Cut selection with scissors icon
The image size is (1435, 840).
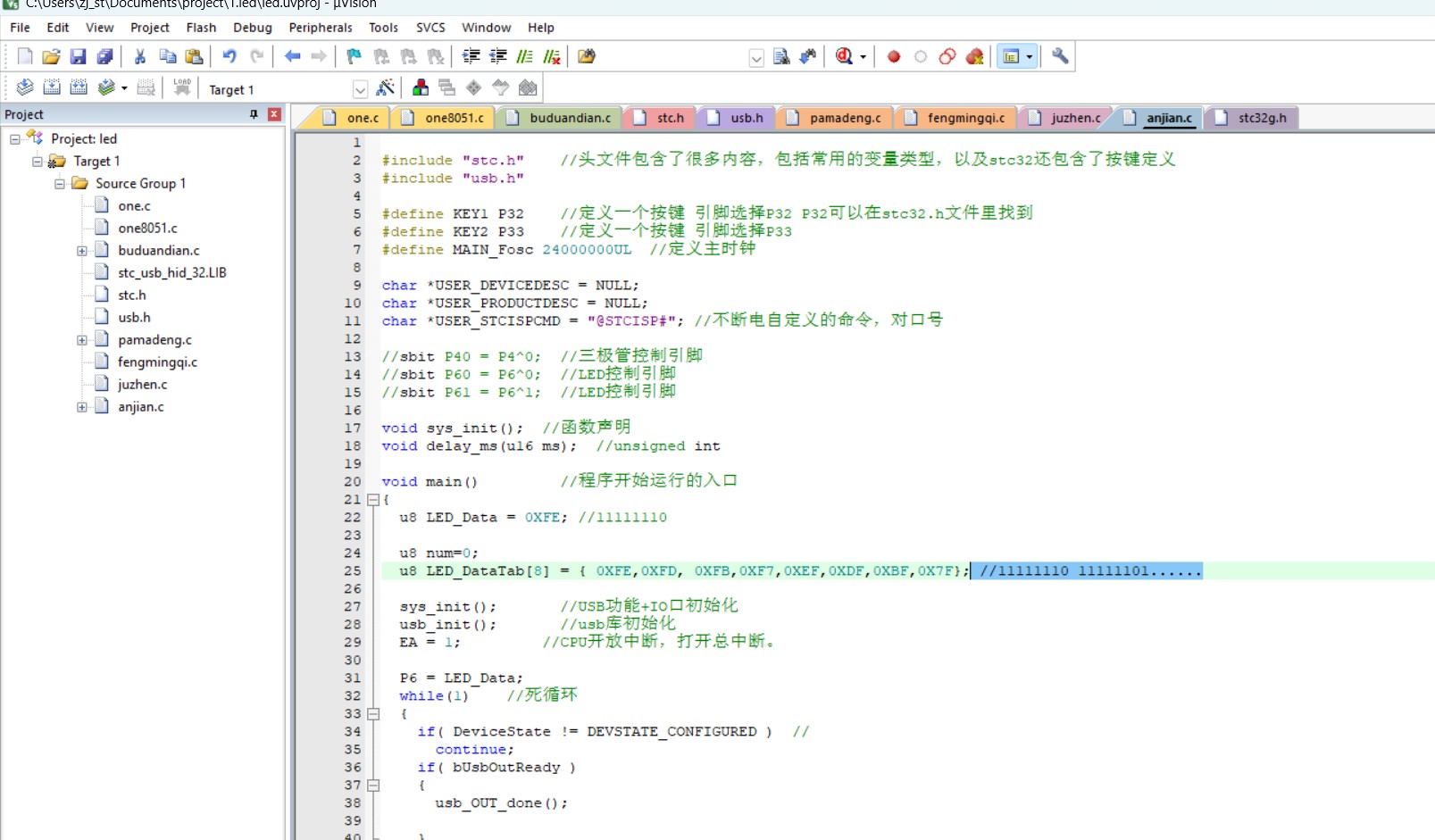point(140,56)
